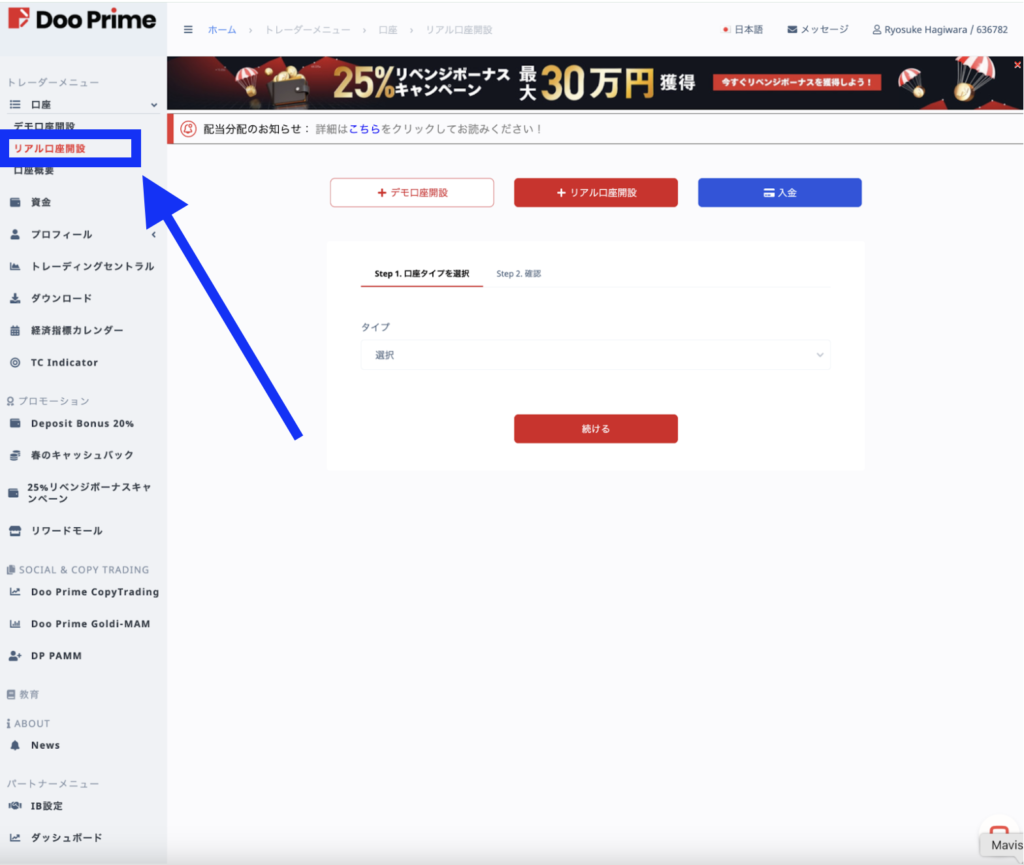Expand the プロフィール submenu arrow
Viewport: 1024px width, 865px height.
point(154,234)
